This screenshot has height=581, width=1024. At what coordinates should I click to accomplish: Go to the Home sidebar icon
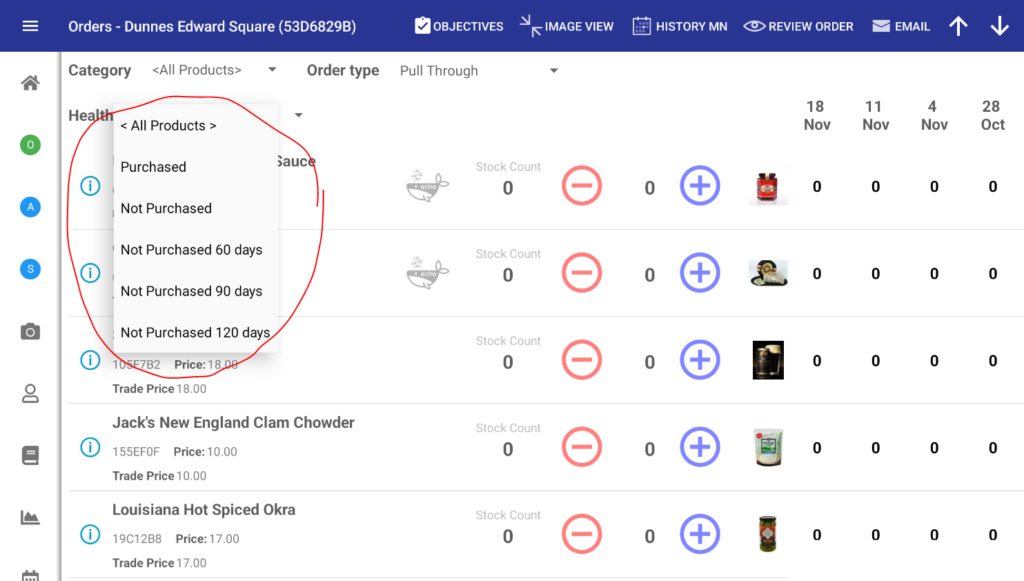click(30, 83)
